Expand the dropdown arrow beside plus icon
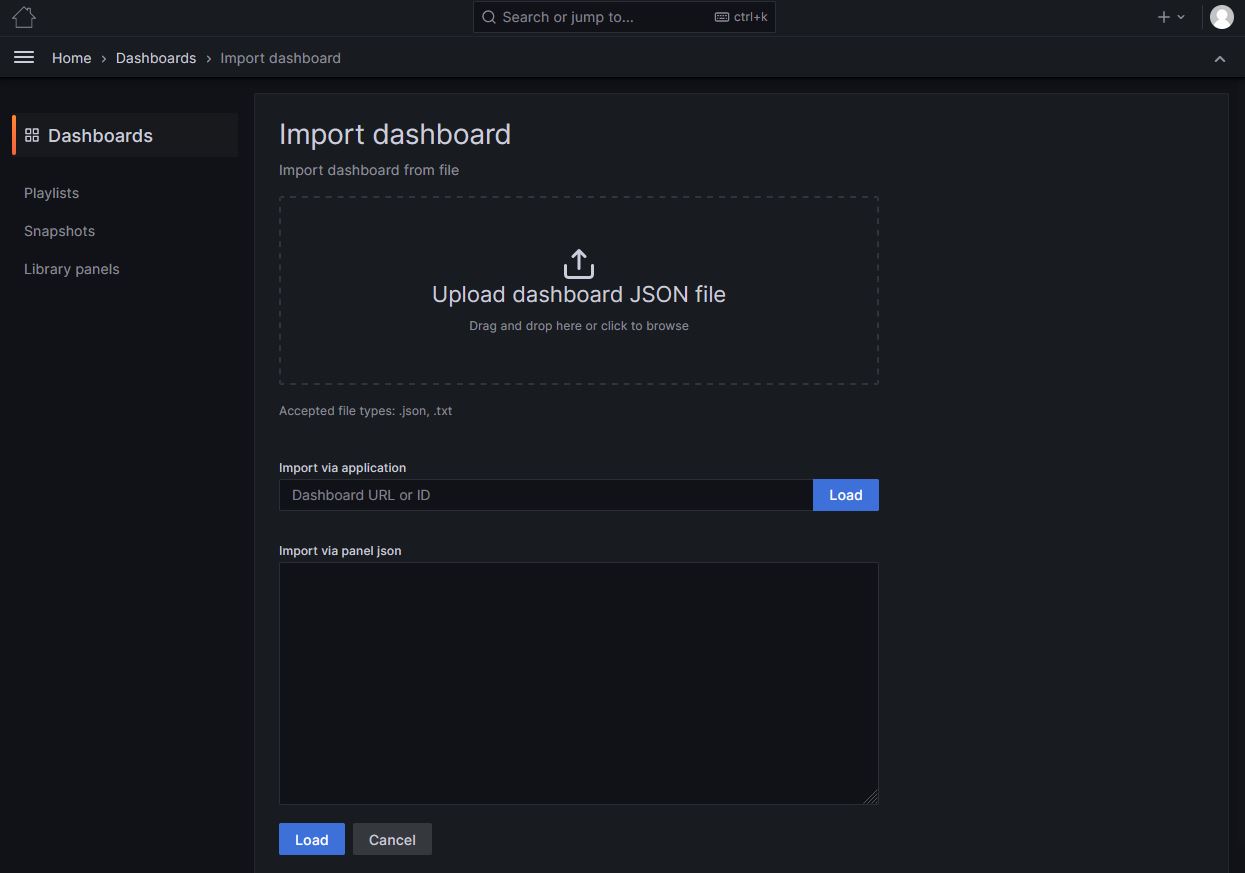This screenshot has height=873, width=1245. pyautogui.click(x=1181, y=17)
